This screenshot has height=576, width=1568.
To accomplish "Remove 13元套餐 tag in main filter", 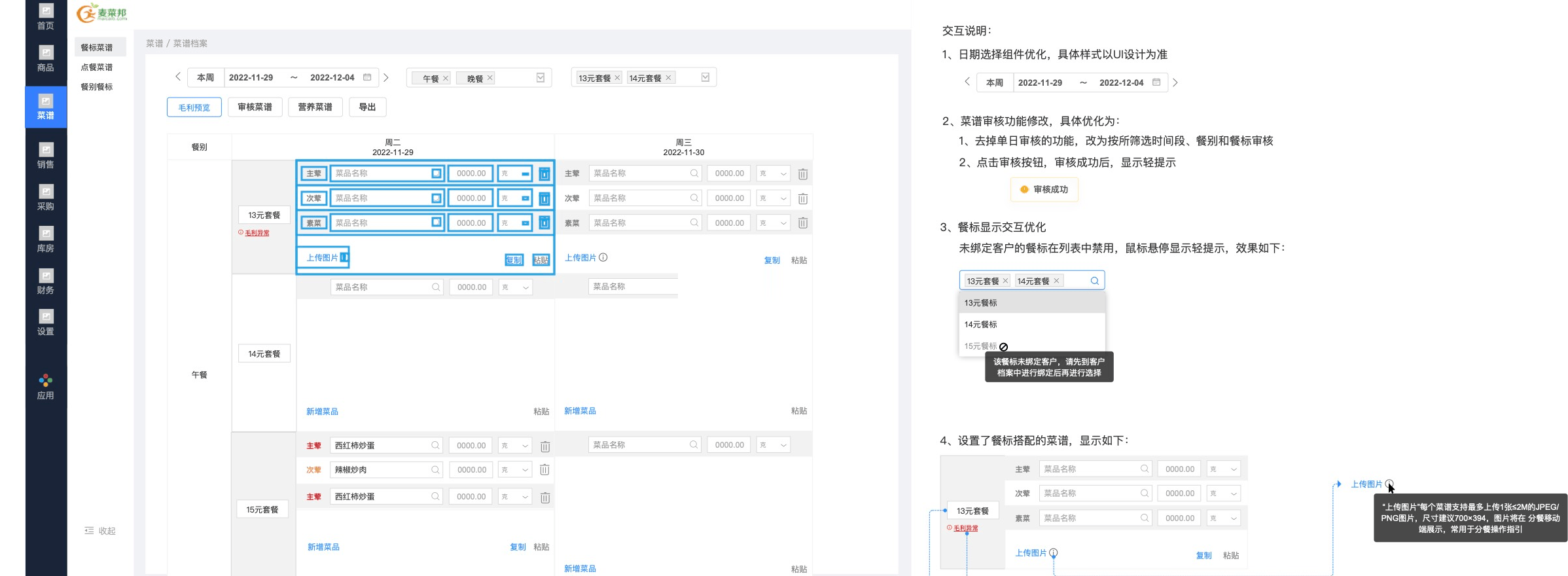I will [617, 78].
